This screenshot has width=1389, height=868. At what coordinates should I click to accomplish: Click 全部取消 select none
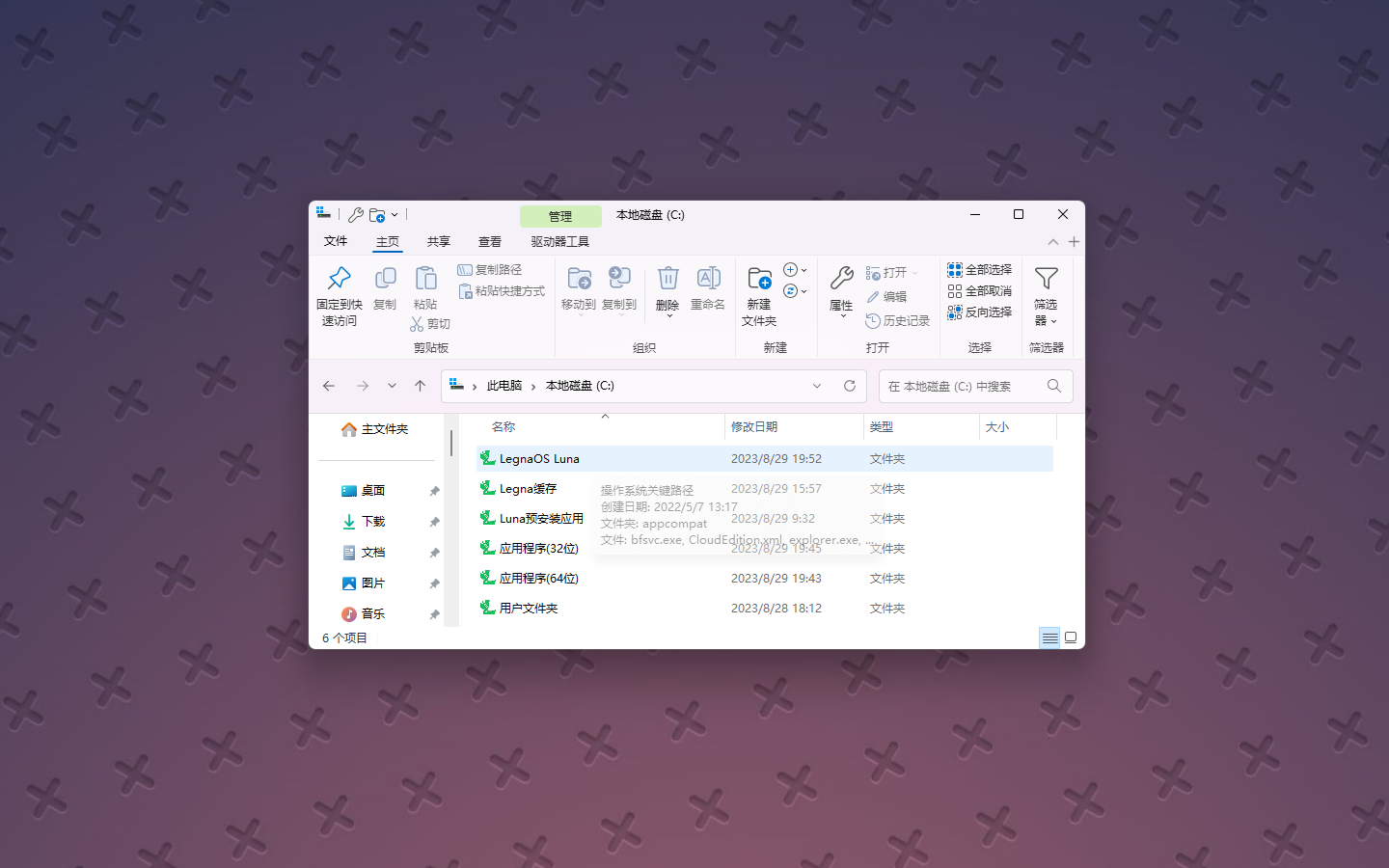[979, 291]
